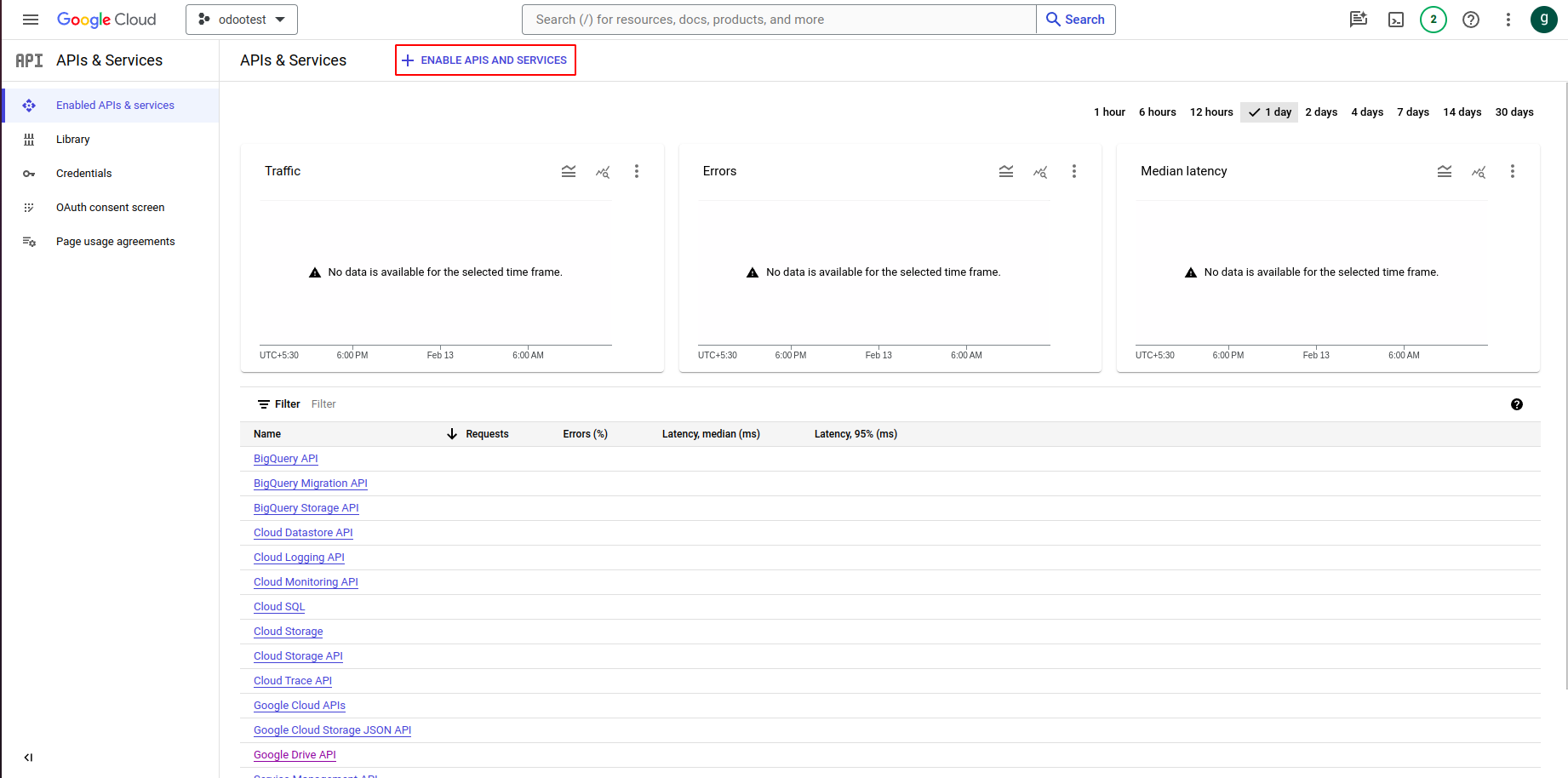Click the OAuth consent screen icon

[x=29, y=208]
